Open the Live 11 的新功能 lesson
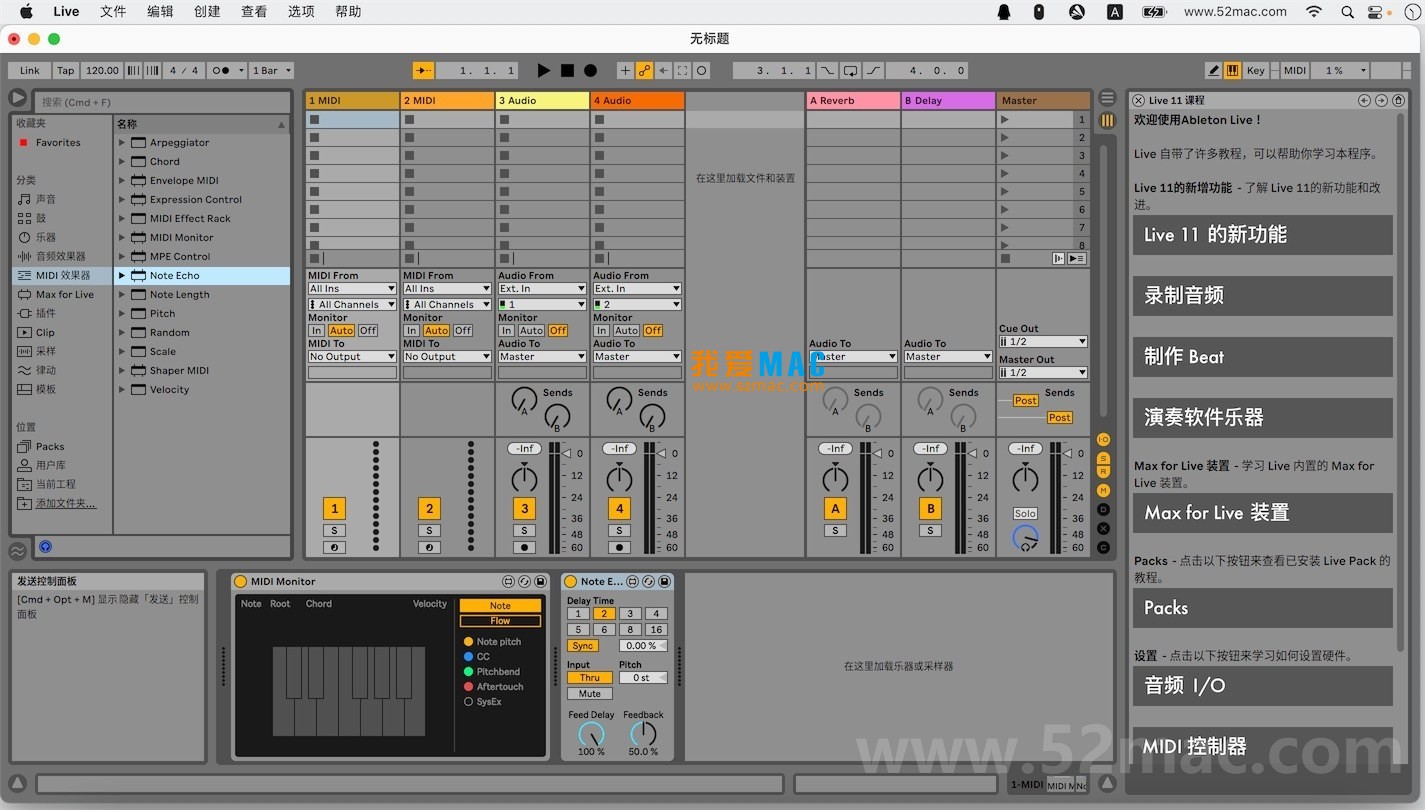 pos(1262,235)
